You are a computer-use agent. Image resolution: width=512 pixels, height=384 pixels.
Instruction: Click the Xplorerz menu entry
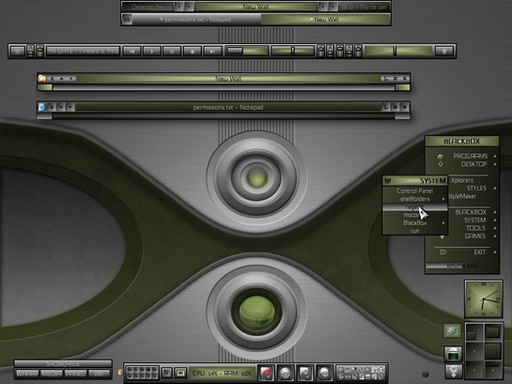[x=462, y=180]
